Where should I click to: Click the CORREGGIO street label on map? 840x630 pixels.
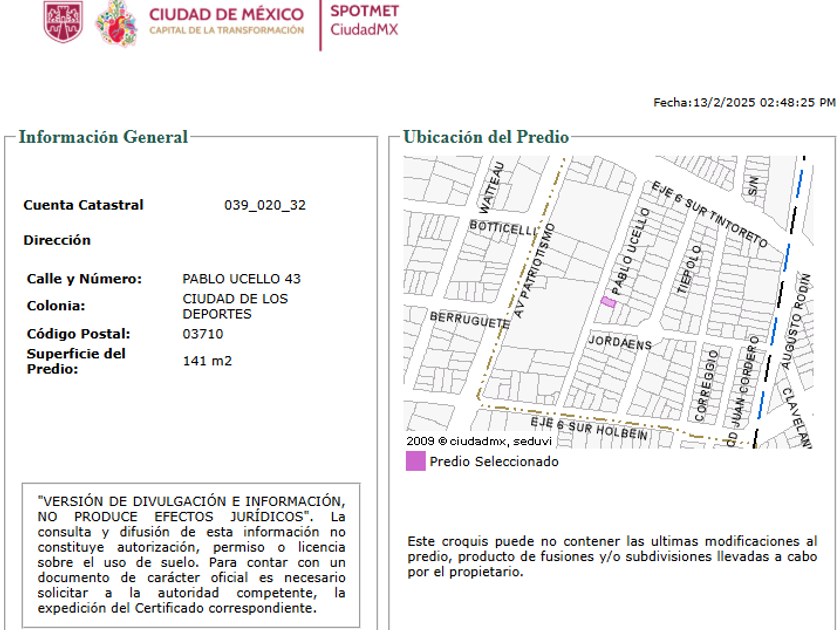[706, 386]
